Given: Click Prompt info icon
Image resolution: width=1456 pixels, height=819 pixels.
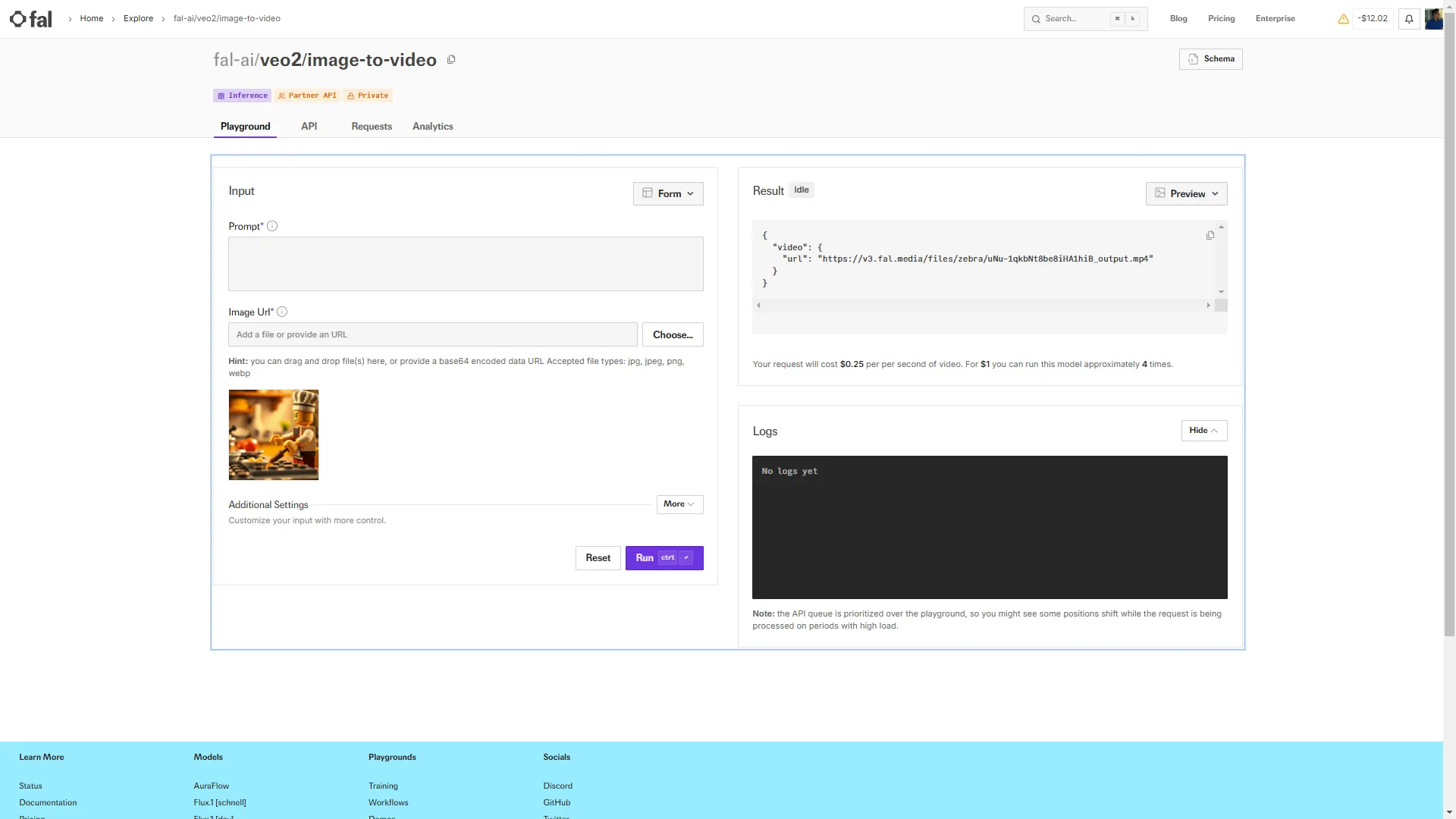Looking at the screenshot, I should [272, 226].
